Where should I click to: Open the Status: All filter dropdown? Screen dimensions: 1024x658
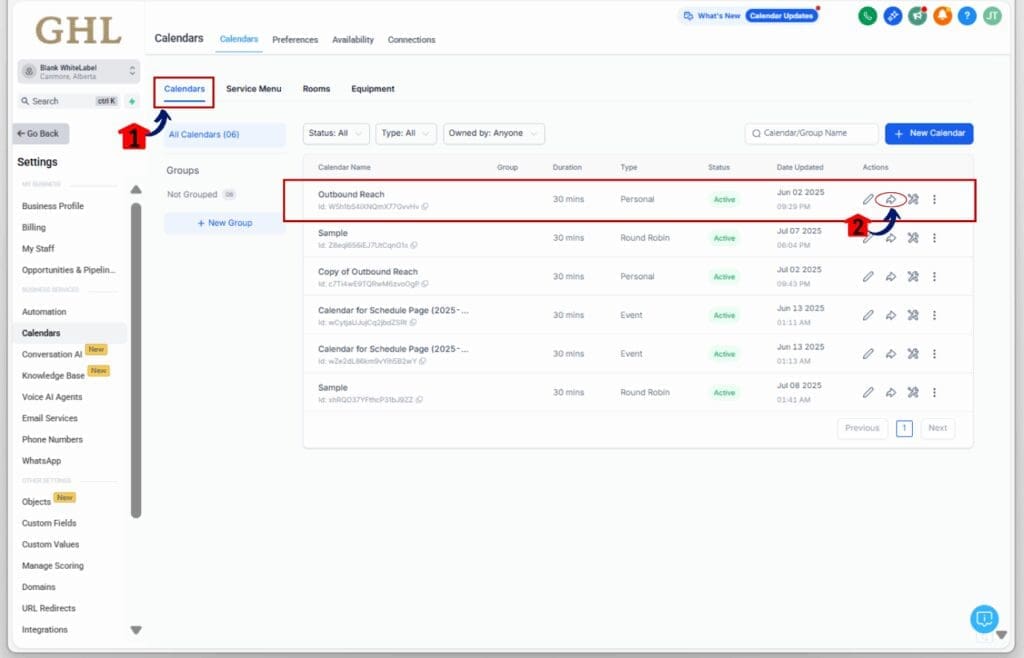click(x=336, y=133)
